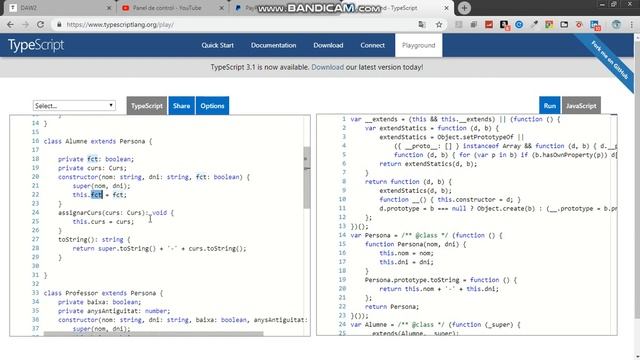
Task: Click 'var Alumne' in output line 24
Action: click(x=368, y=325)
